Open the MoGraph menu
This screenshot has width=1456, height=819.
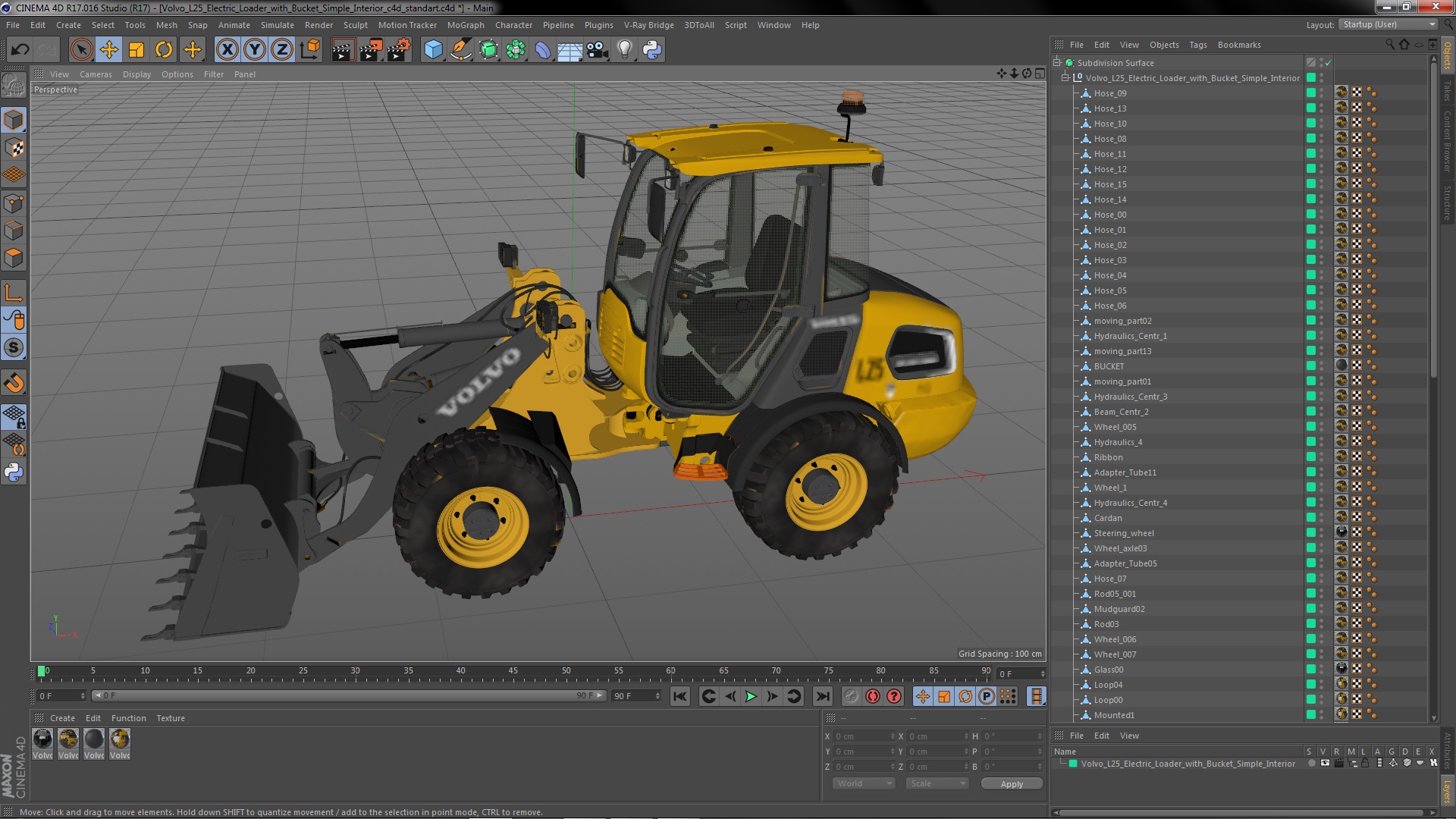(465, 25)
